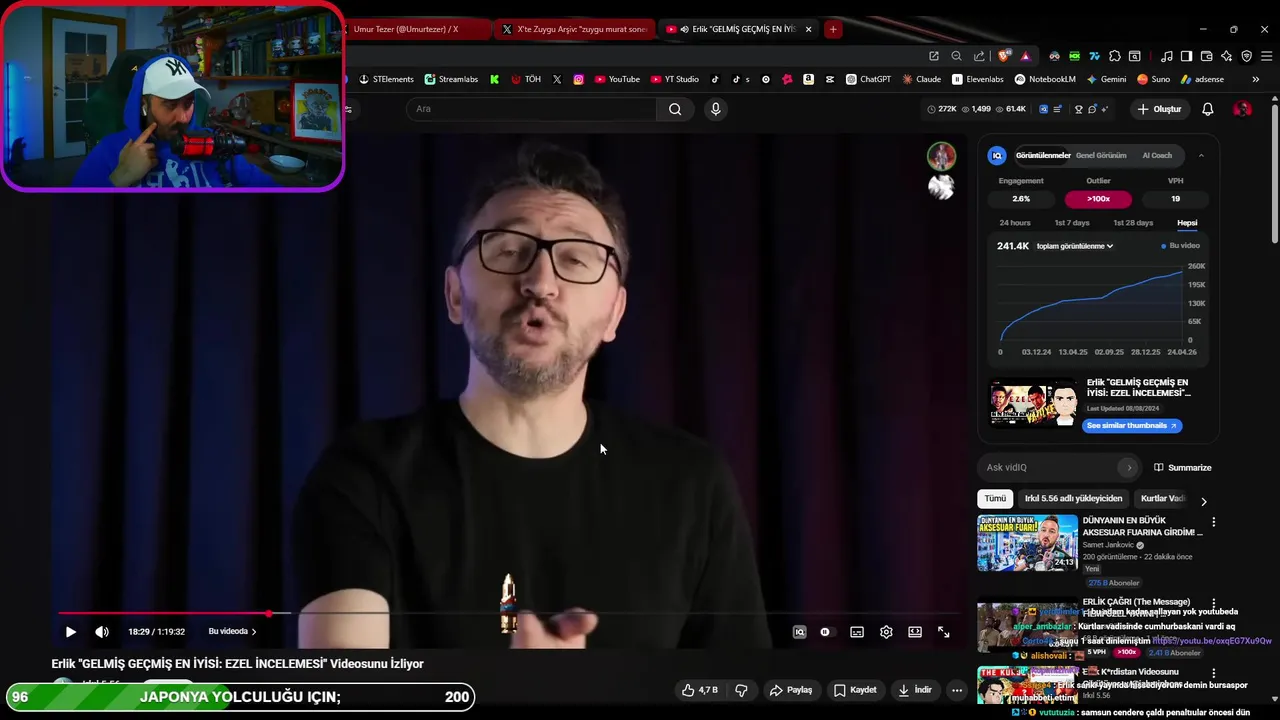Open the NotebookLM bookmark
The width and height of the screenshot is (1280, 720).
(x=1045, y=79)
